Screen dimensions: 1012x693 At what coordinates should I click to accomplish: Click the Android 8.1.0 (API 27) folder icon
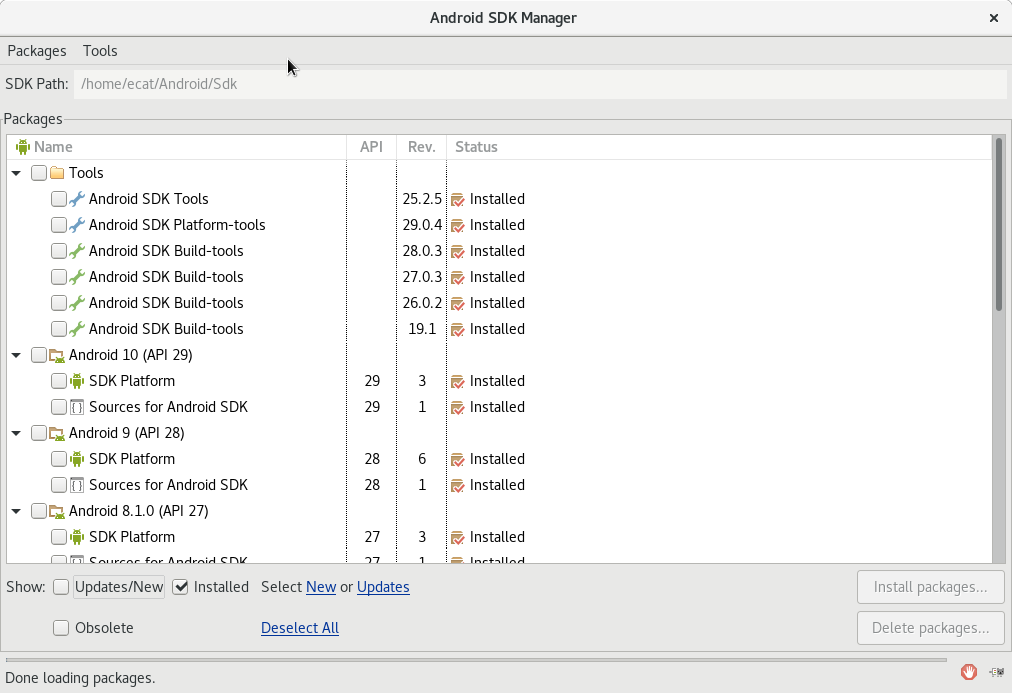(57, 511)
